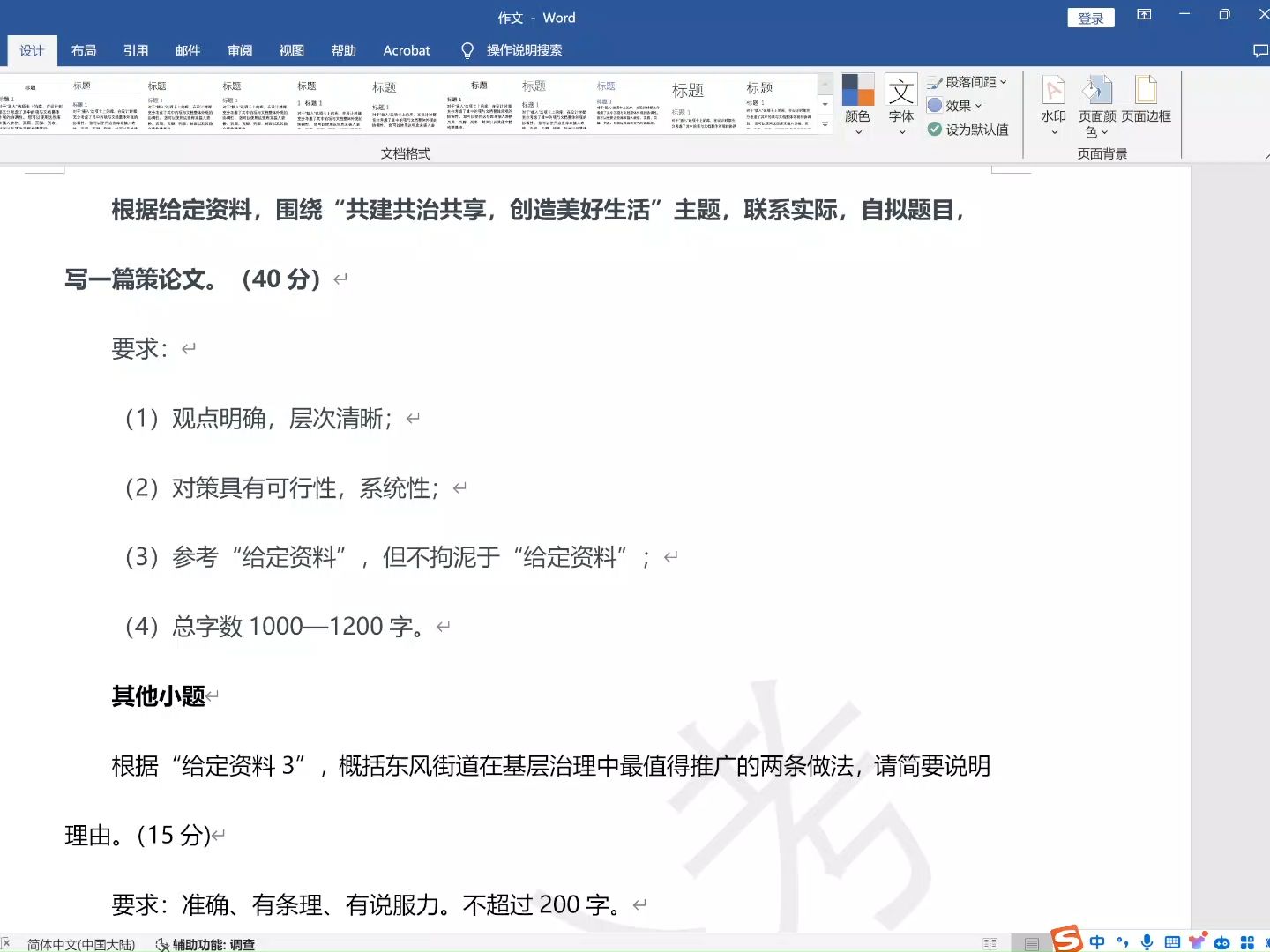Click the text 理由。(15 分)

(x=138, y=835)
